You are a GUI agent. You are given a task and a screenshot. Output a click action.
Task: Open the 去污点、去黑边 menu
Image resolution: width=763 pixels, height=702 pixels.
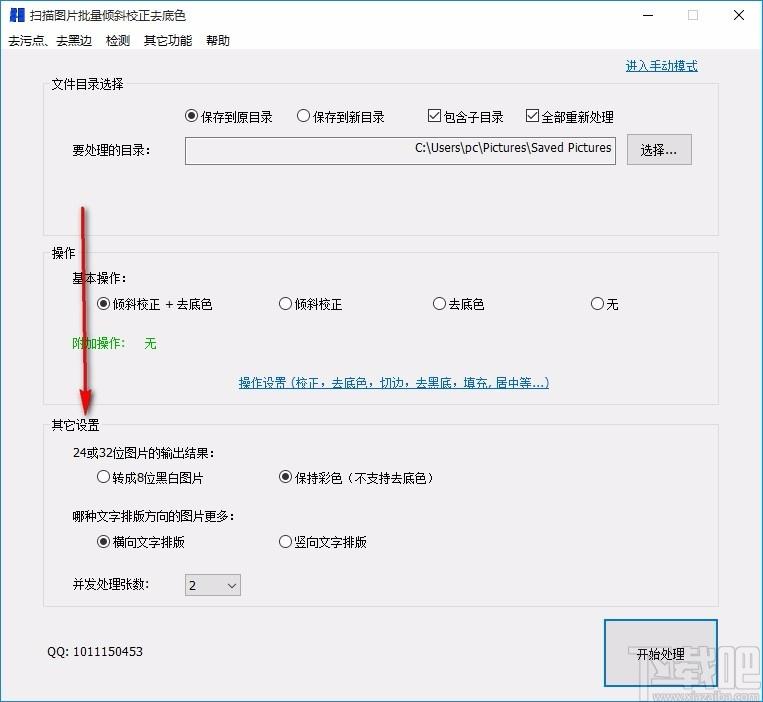point(50,40)
